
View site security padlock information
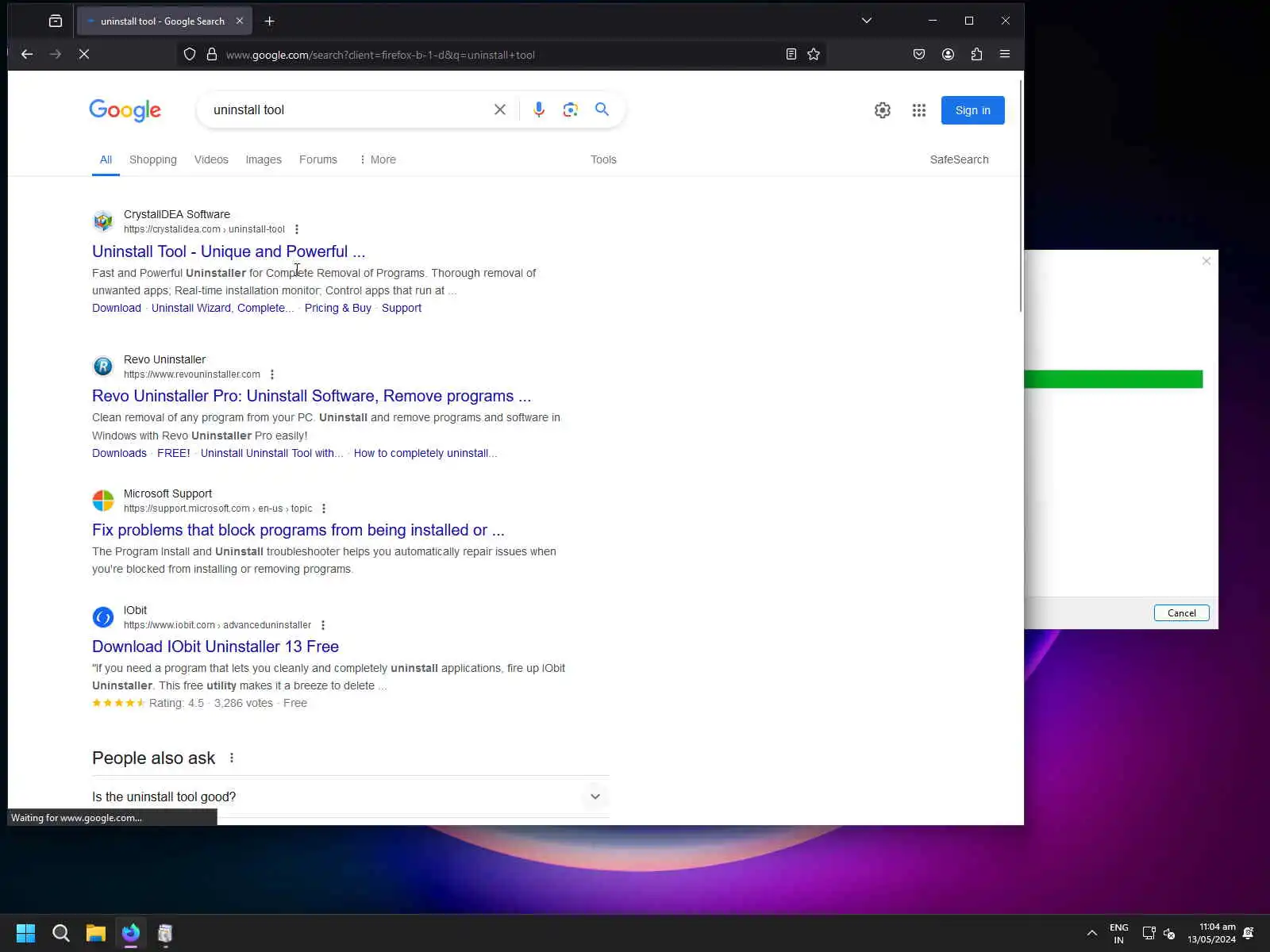(212, 55)
